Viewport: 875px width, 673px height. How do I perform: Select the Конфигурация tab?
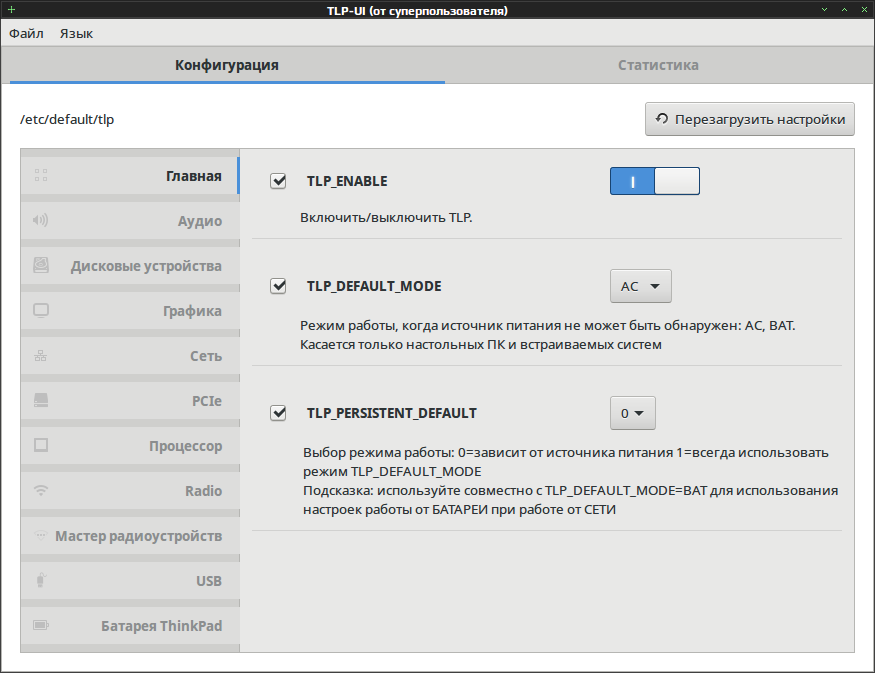(227, 65)
